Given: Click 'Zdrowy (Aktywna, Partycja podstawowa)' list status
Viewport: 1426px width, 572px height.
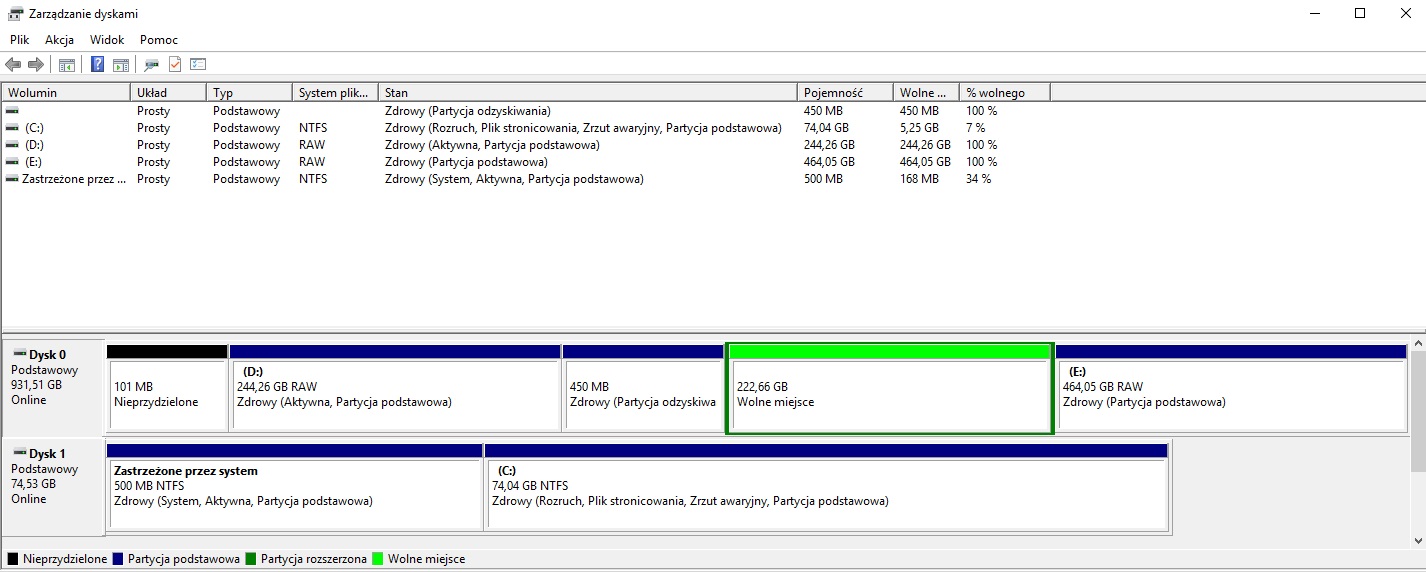Looking at the screenshot, I should [492, 145].
